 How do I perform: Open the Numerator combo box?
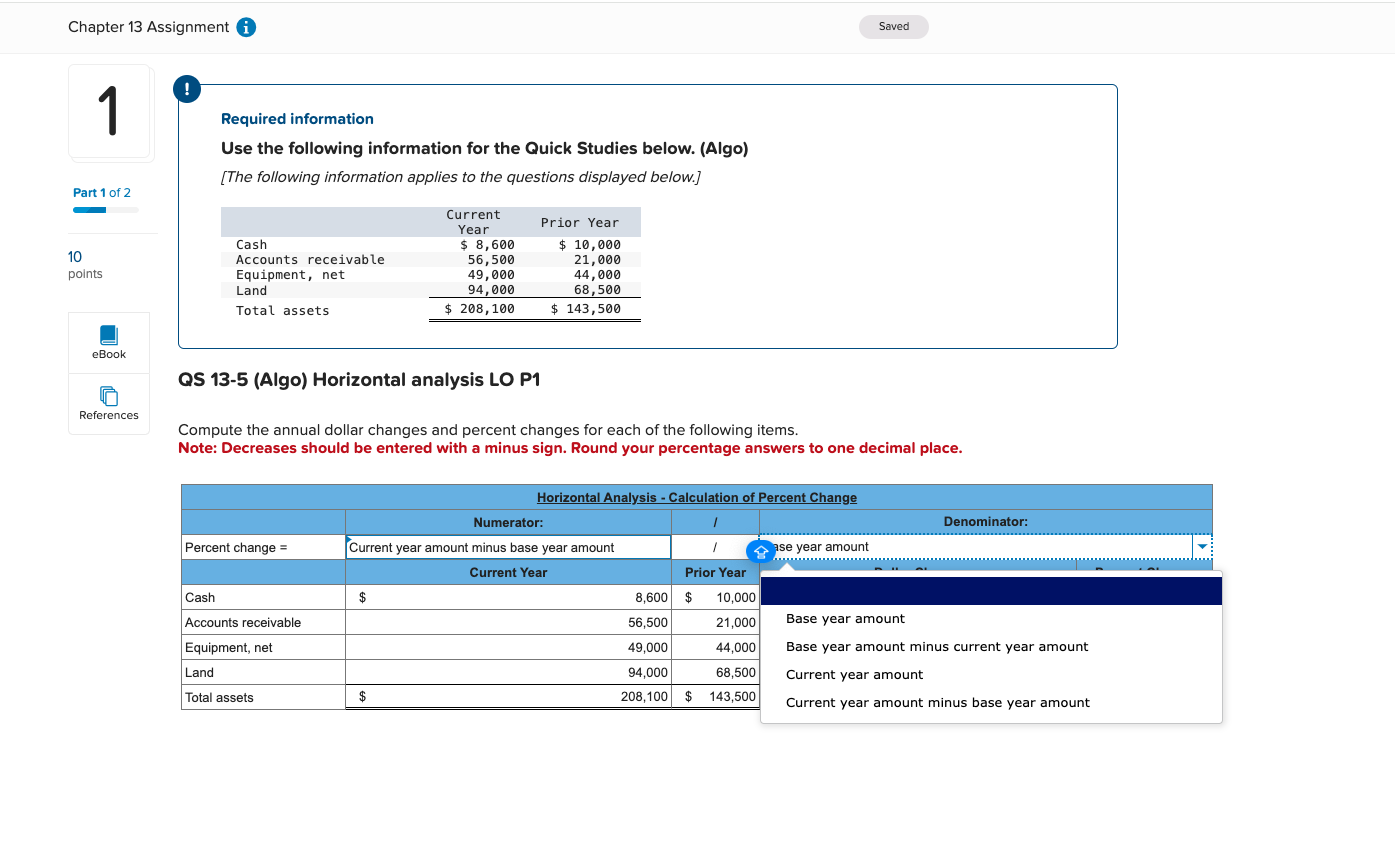(x=508, y=547)
